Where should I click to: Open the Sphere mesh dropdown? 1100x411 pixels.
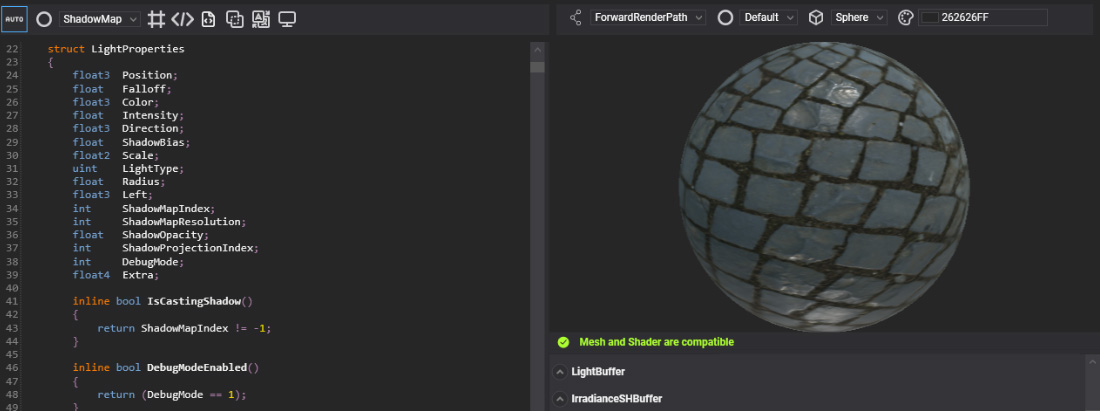pyautogui.click(x=859, y=18)
